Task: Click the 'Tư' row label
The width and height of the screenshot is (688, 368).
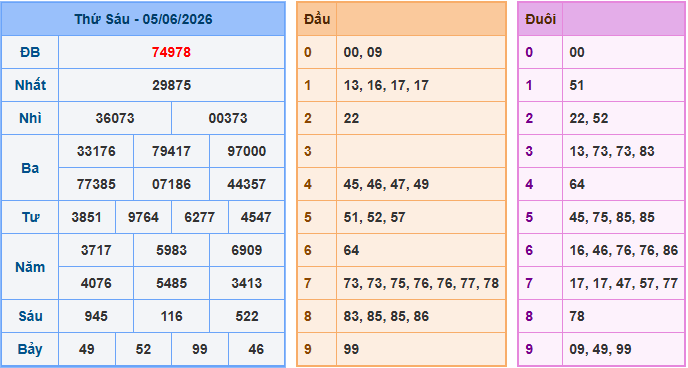Action: (30, 217)
